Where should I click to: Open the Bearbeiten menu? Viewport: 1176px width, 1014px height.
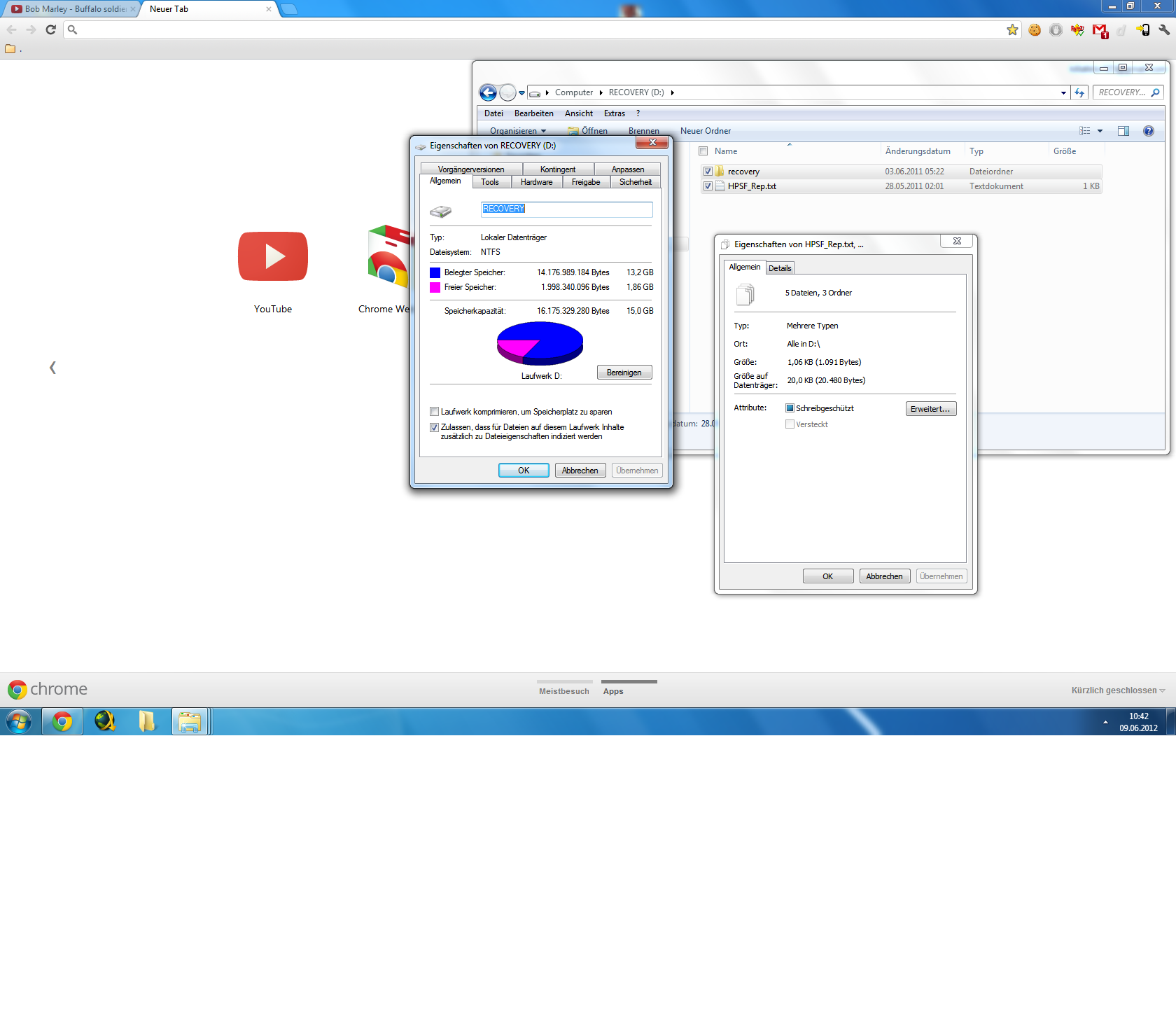534,113
